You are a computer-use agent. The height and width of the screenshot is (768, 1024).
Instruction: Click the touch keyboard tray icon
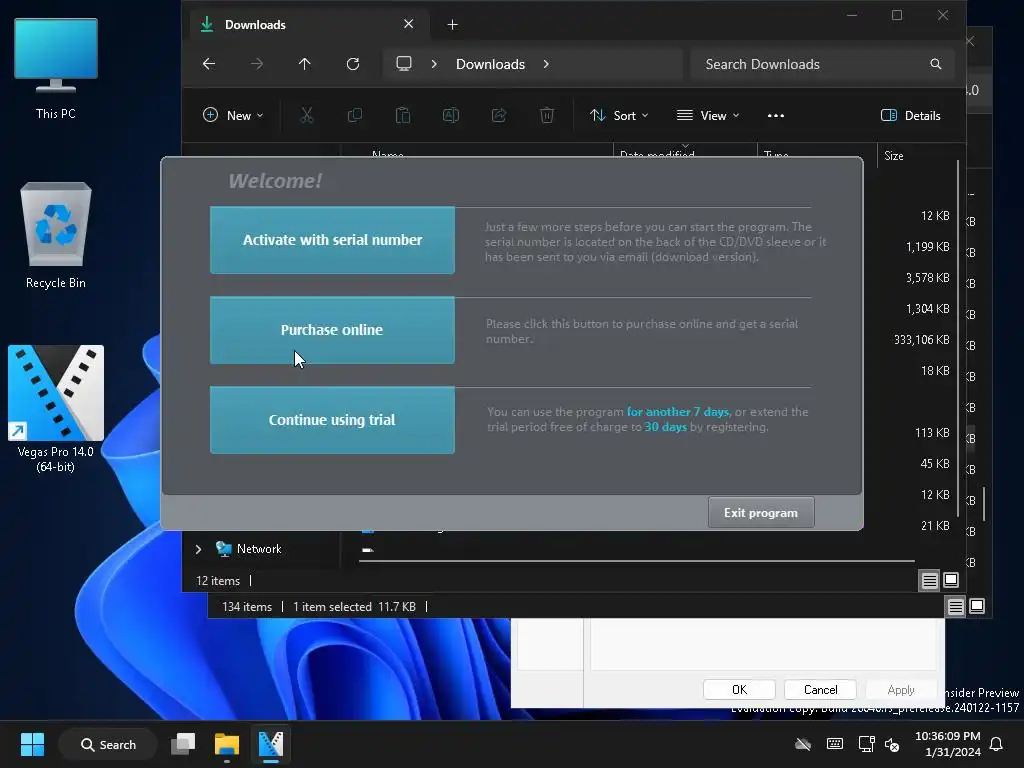[835, 744]
